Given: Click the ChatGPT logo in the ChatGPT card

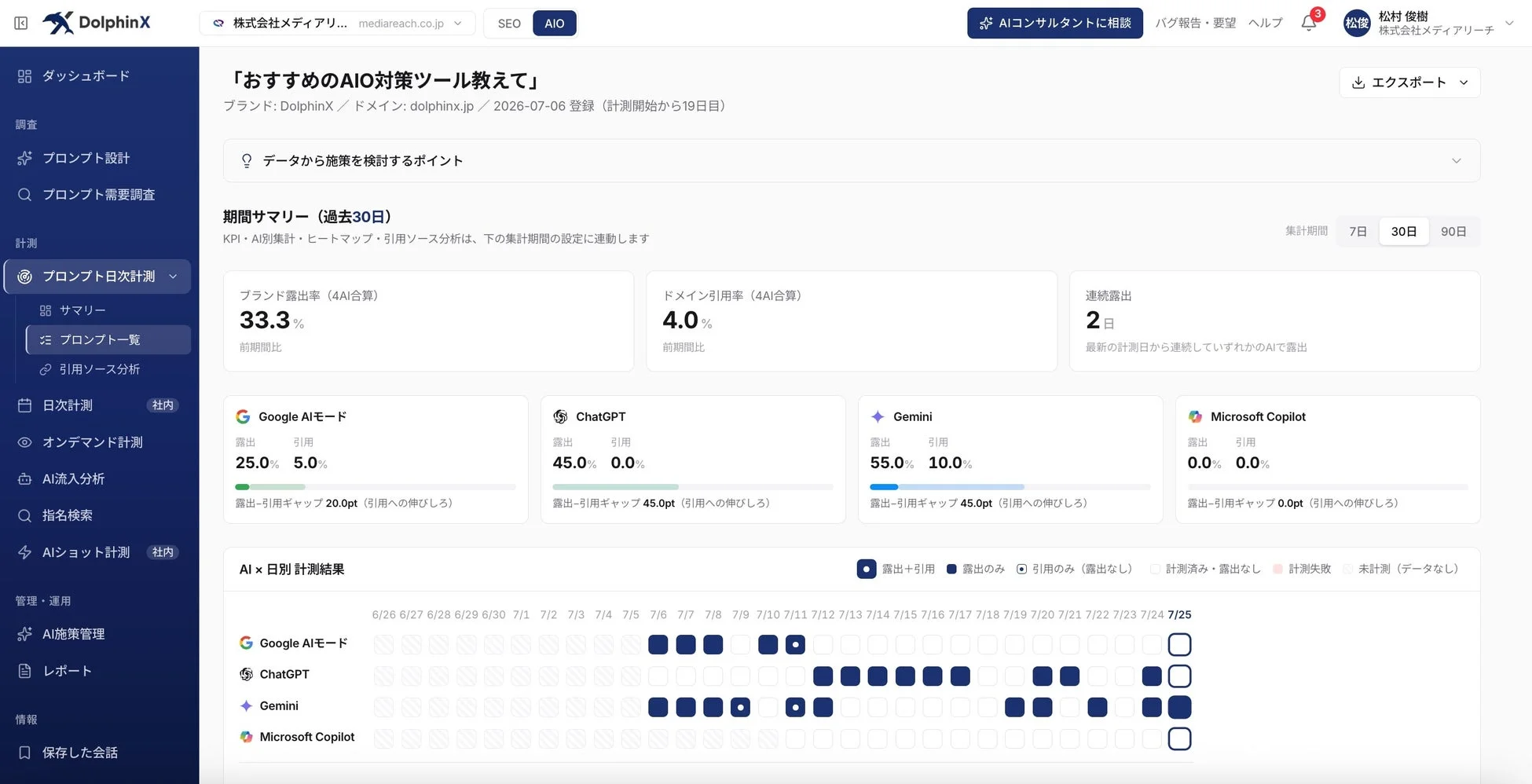Looking at the screenshot, I should (560, 416).
